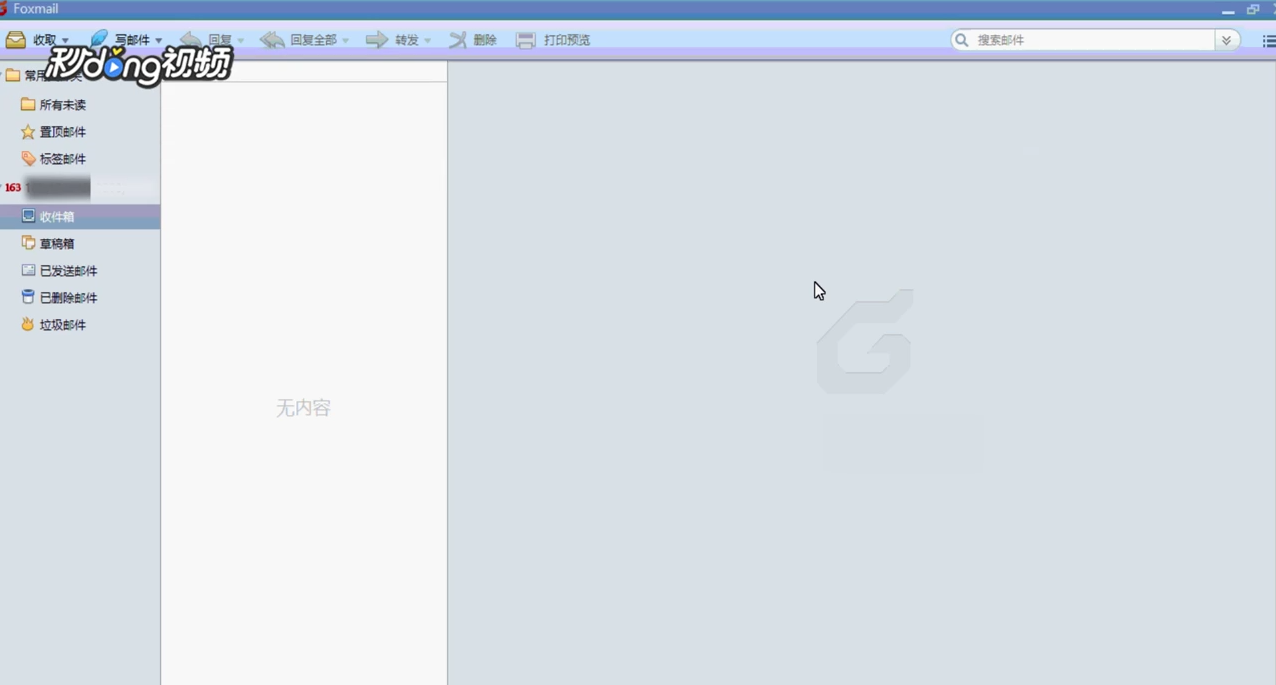Click the common folders group icon

point(13,75)
